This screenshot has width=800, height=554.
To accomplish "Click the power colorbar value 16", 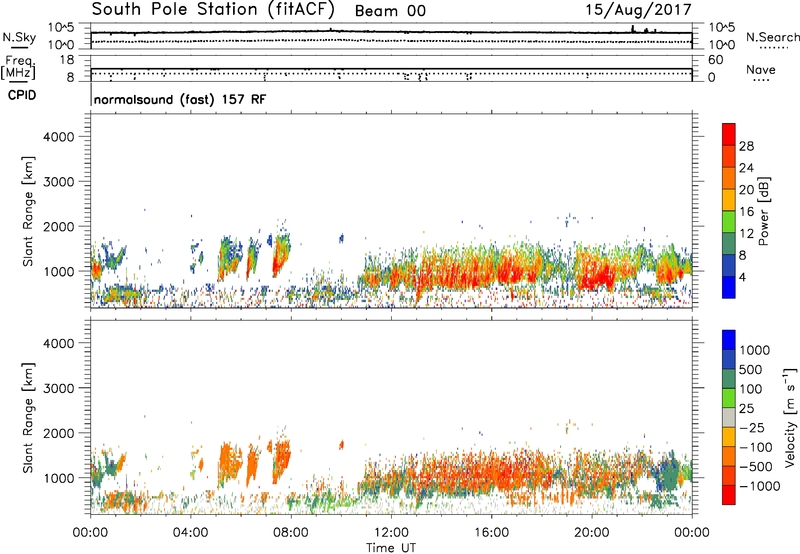I will (746, 212).
